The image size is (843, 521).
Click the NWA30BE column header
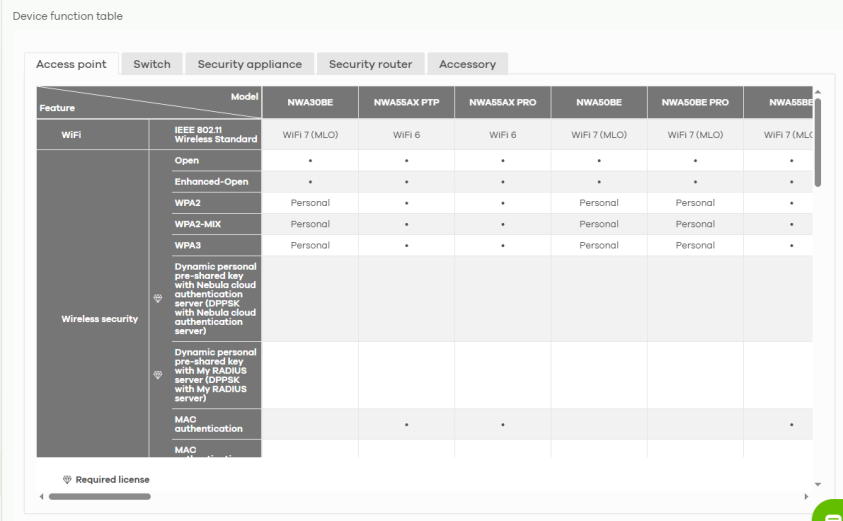(x=310, y=102)
